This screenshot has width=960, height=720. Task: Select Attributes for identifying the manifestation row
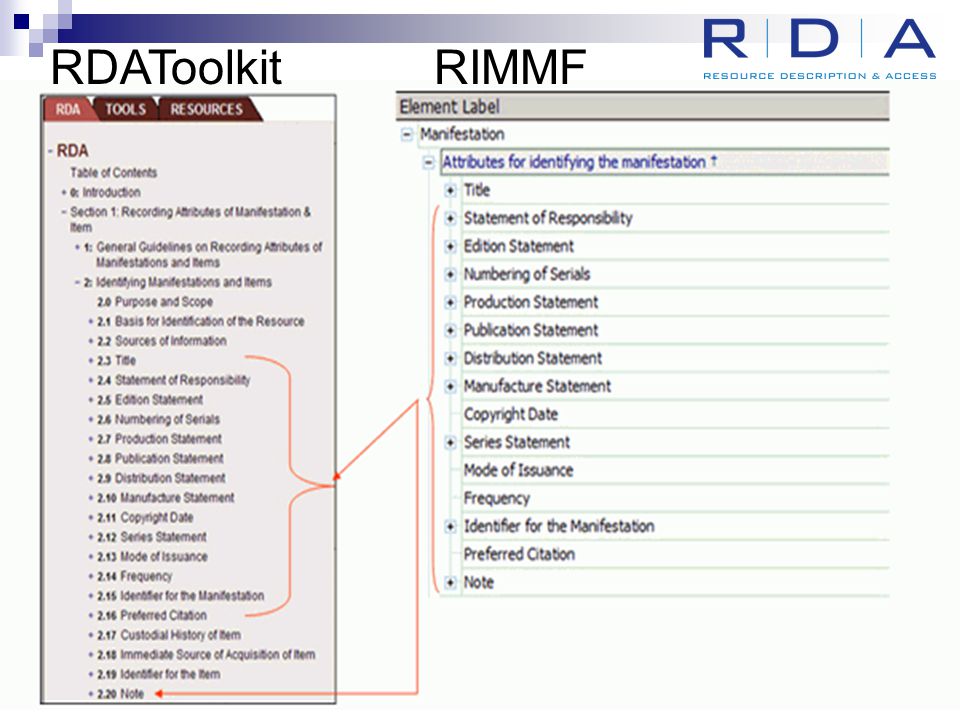[x=665, y=162]
